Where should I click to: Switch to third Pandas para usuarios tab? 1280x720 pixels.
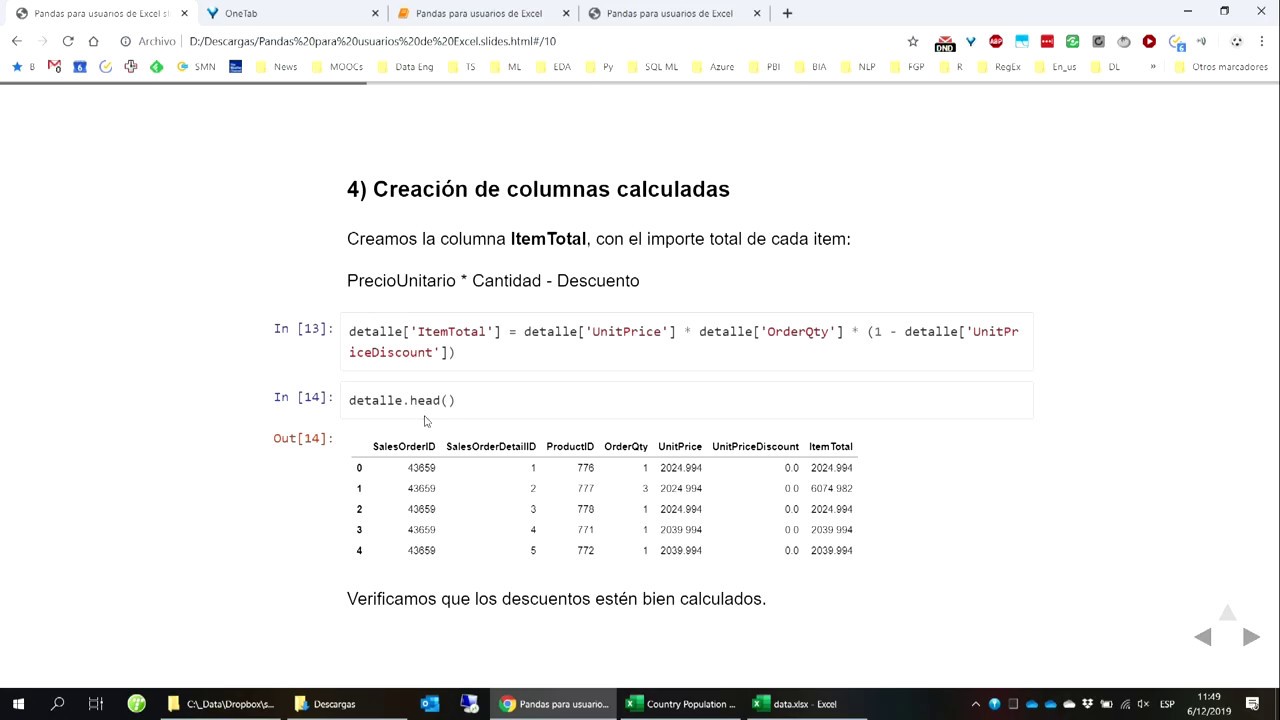coord(479,14)
